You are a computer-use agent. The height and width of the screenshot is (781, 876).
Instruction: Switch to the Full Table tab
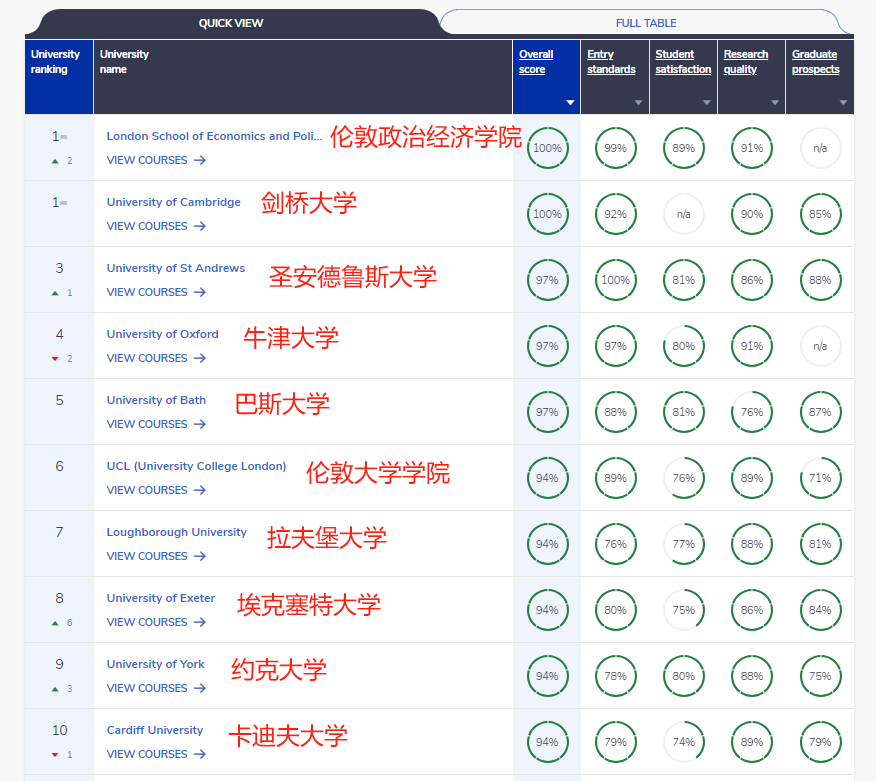point(646,23)
